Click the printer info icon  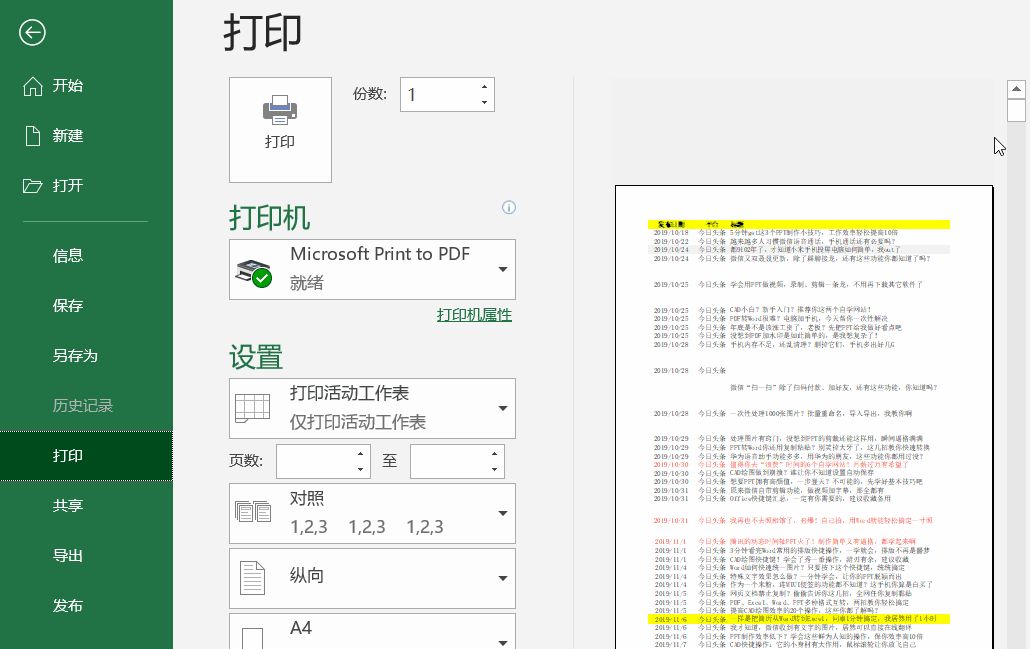tap(509, 208)
